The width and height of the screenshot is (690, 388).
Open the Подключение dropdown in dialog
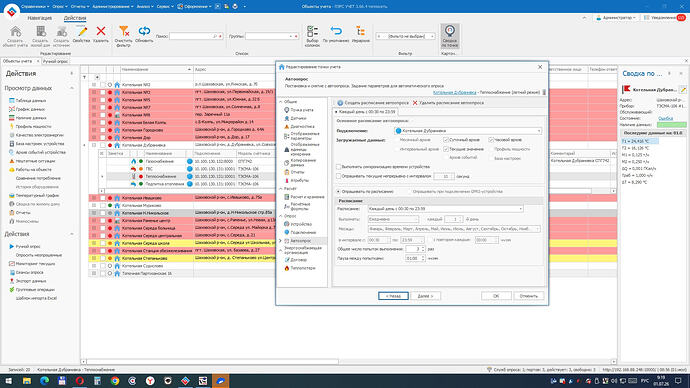468,131
